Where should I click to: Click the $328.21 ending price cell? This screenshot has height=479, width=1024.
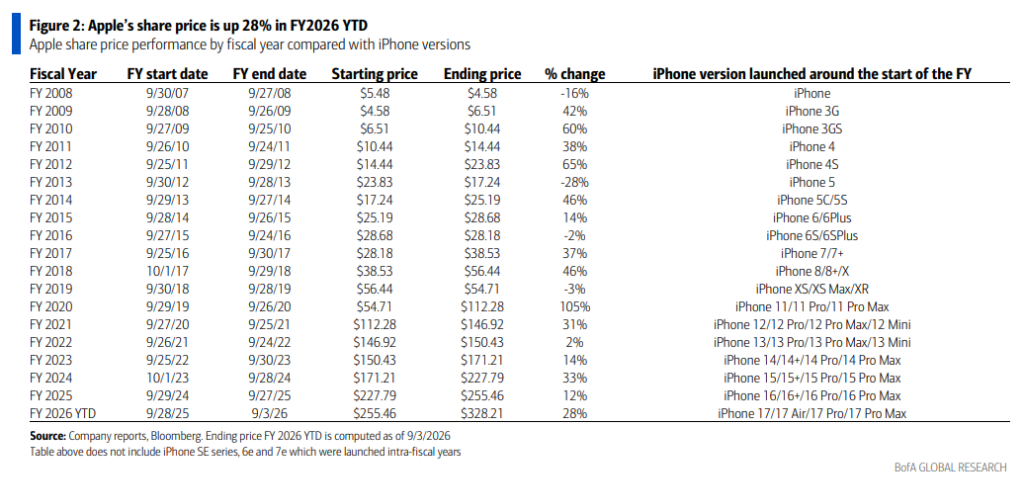coord(483,413)
